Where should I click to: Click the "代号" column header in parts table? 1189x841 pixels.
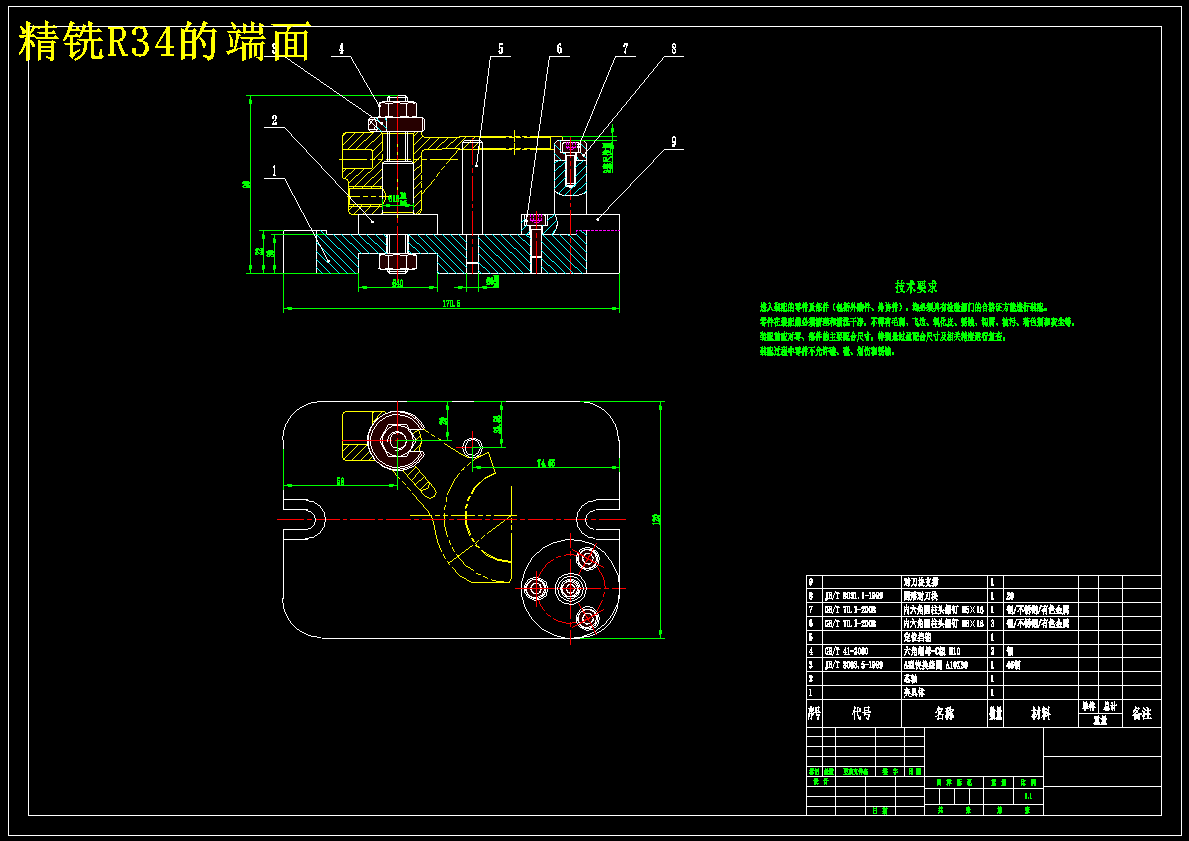click(862, 714)
